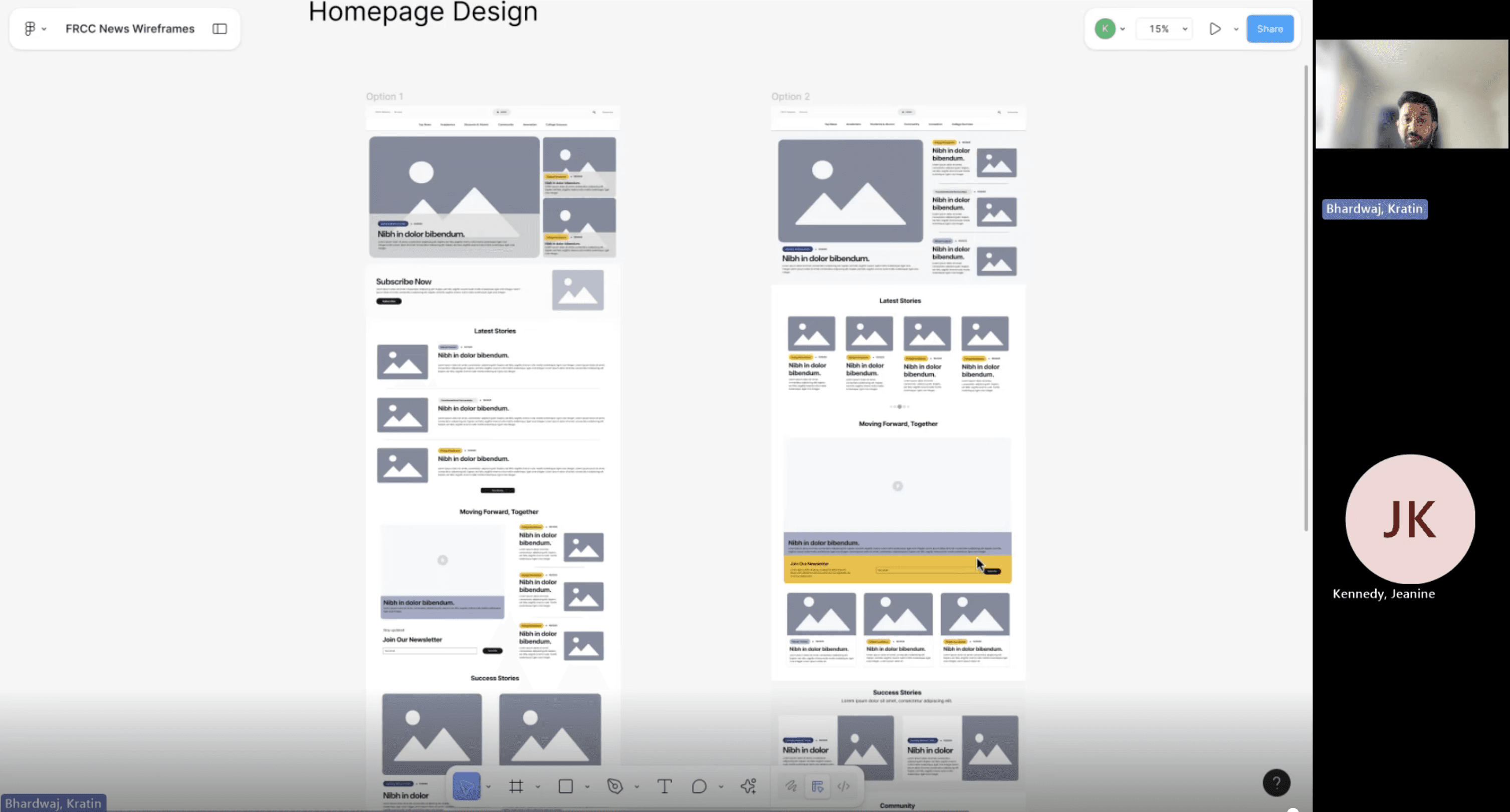Open the Figma main menu logo
Image resolution: width=1510 pixels, height=812 pixels.
point(30,28)
